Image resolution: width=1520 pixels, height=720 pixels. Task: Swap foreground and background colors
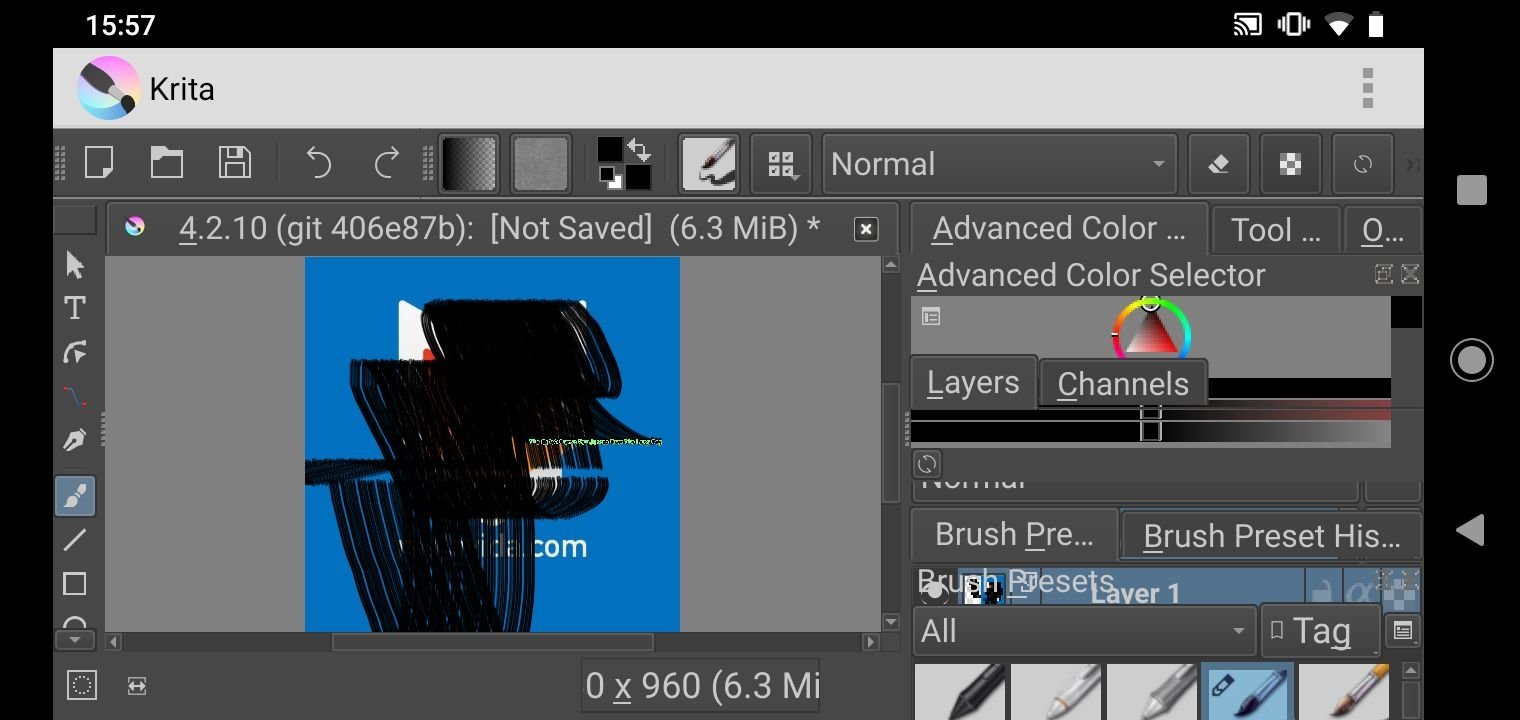(639, 151)
